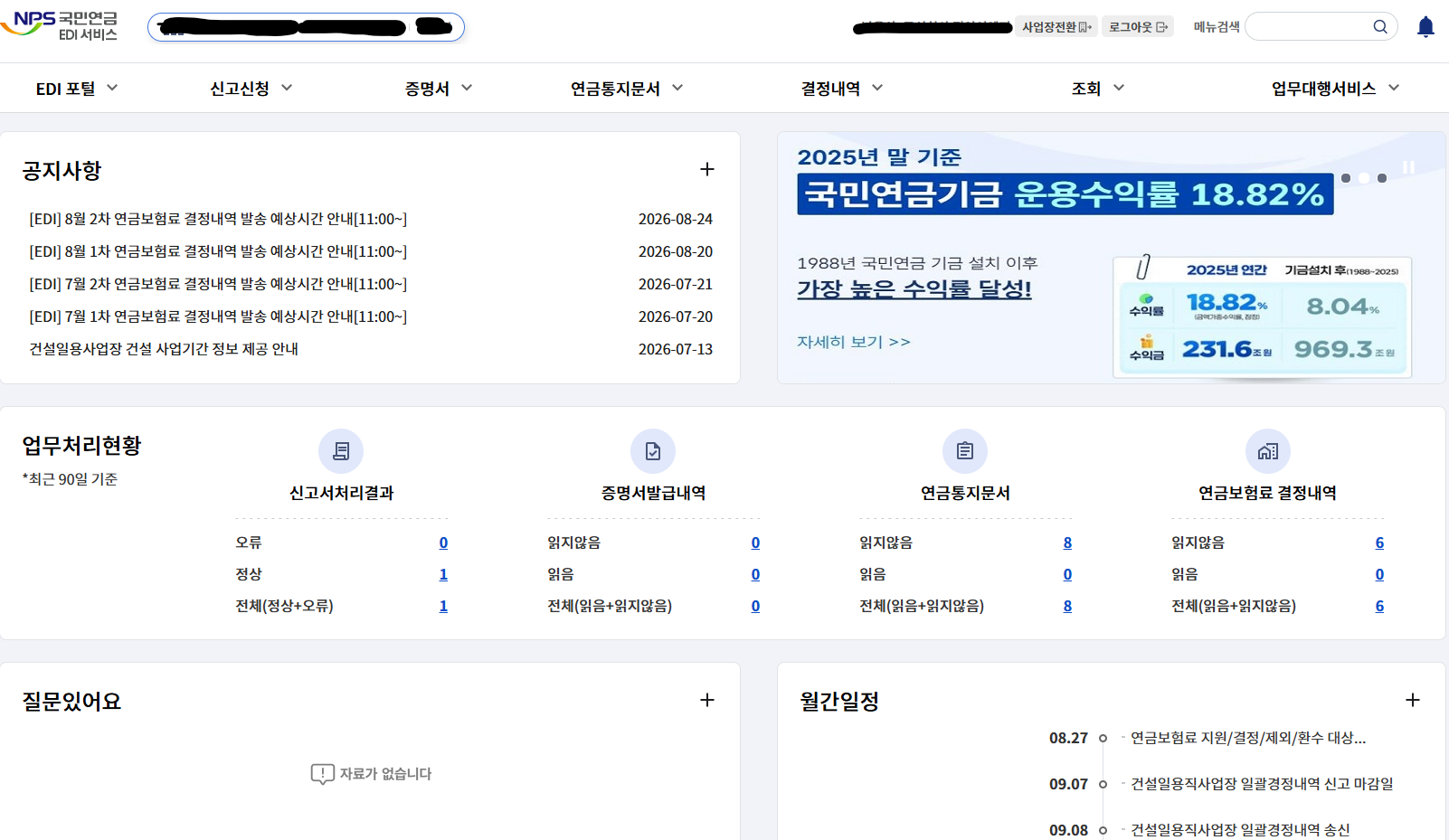This screenshot has height=840, width=1449.
Task: Open notice '8월 2차 연금보험료 결정내역 발송'
Action: [x=218, y=219]
